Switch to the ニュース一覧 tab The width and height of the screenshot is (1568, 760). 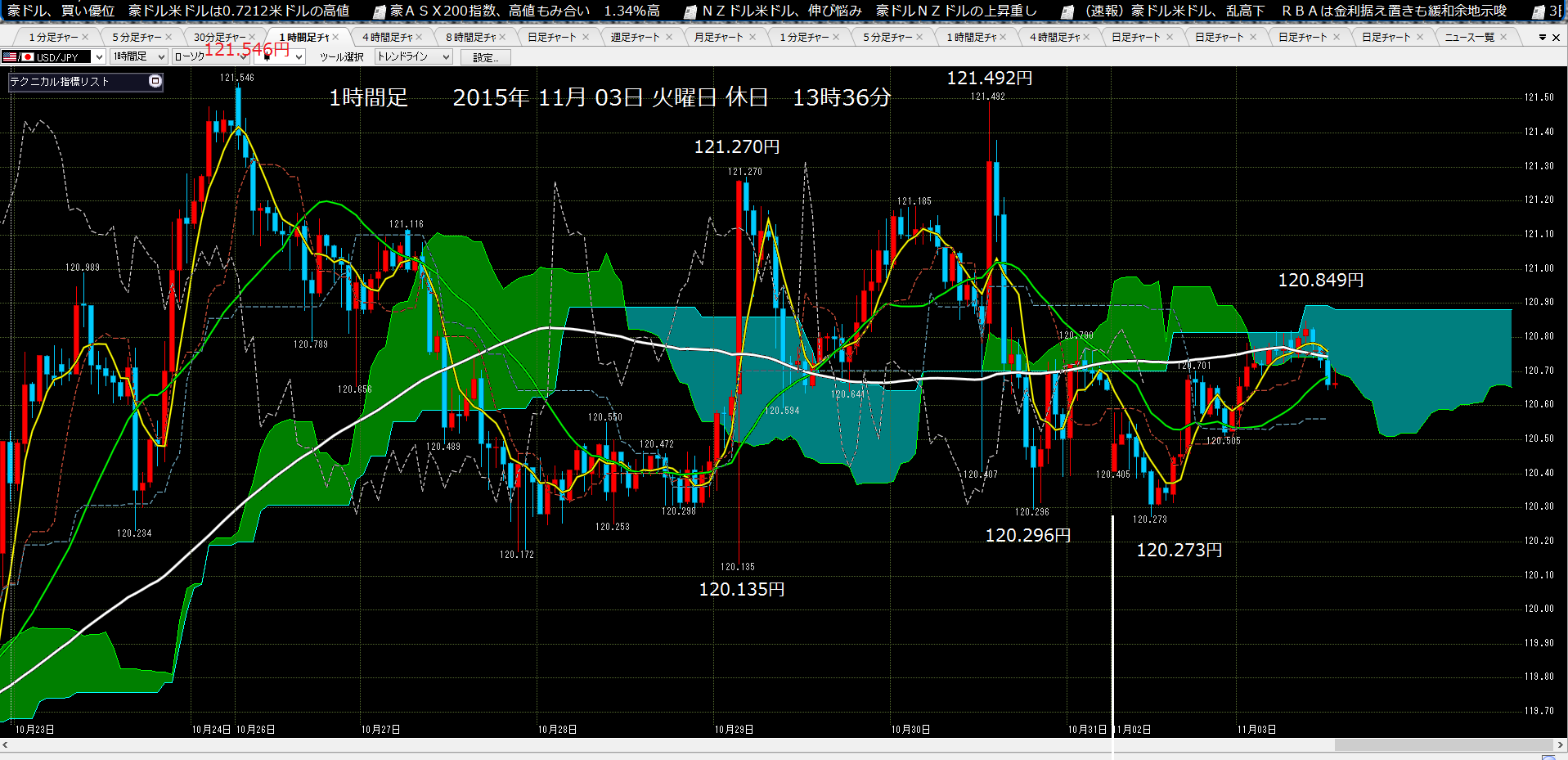[x=1470, y=37]
